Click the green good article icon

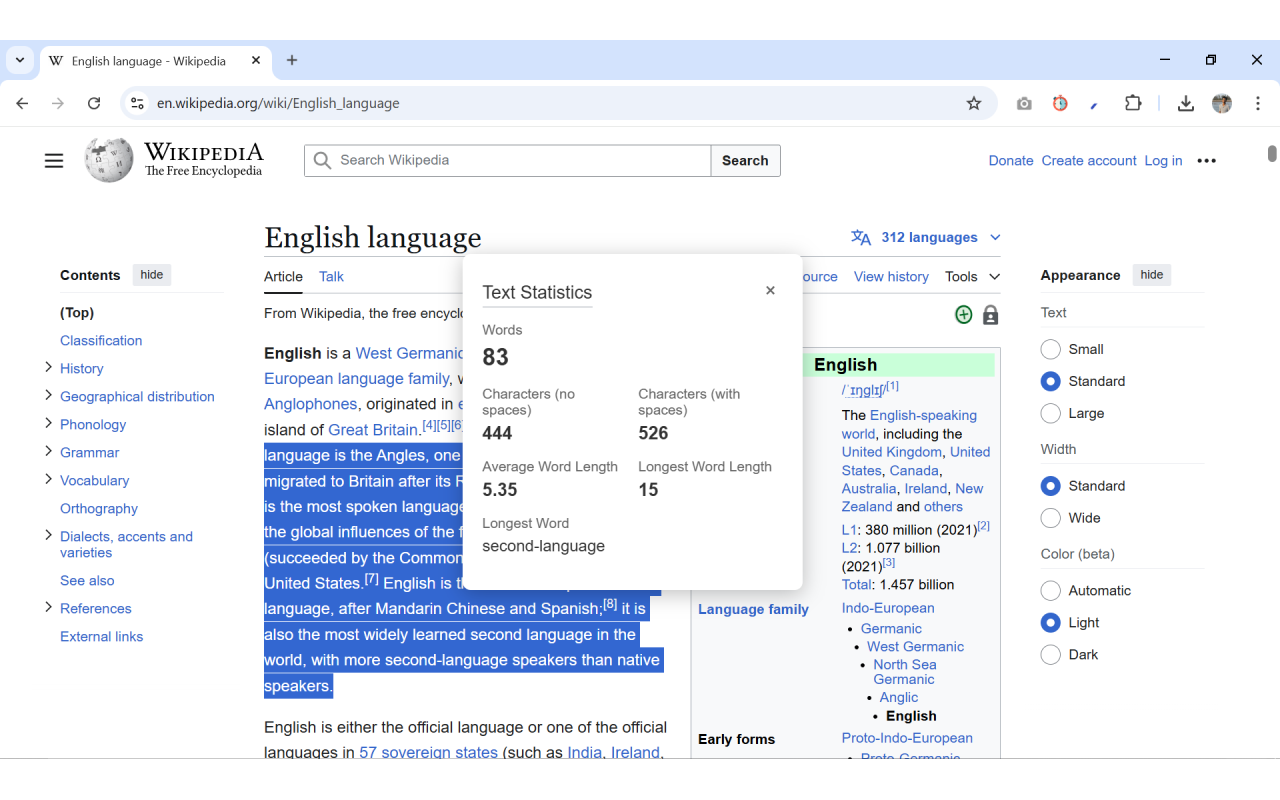tap(963, 315)
